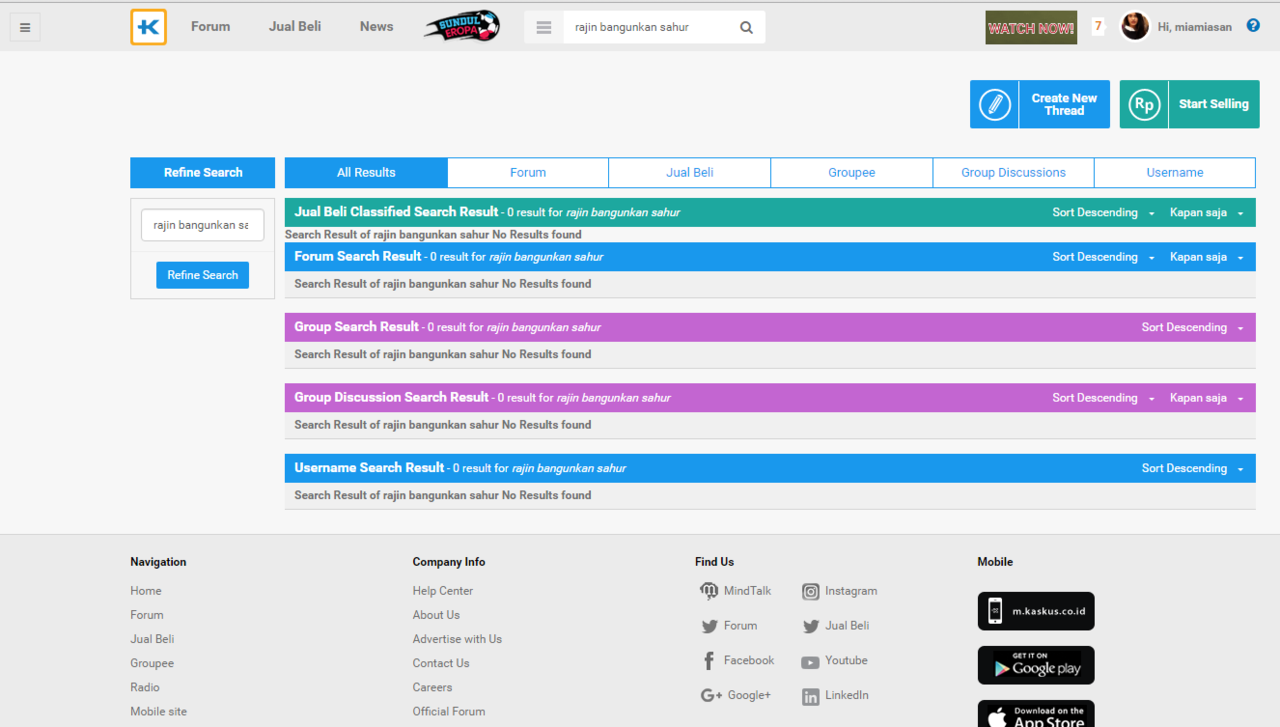1280x727 pixels.
Task: Click pencil icon to create thread
Action: coord(994,104)
